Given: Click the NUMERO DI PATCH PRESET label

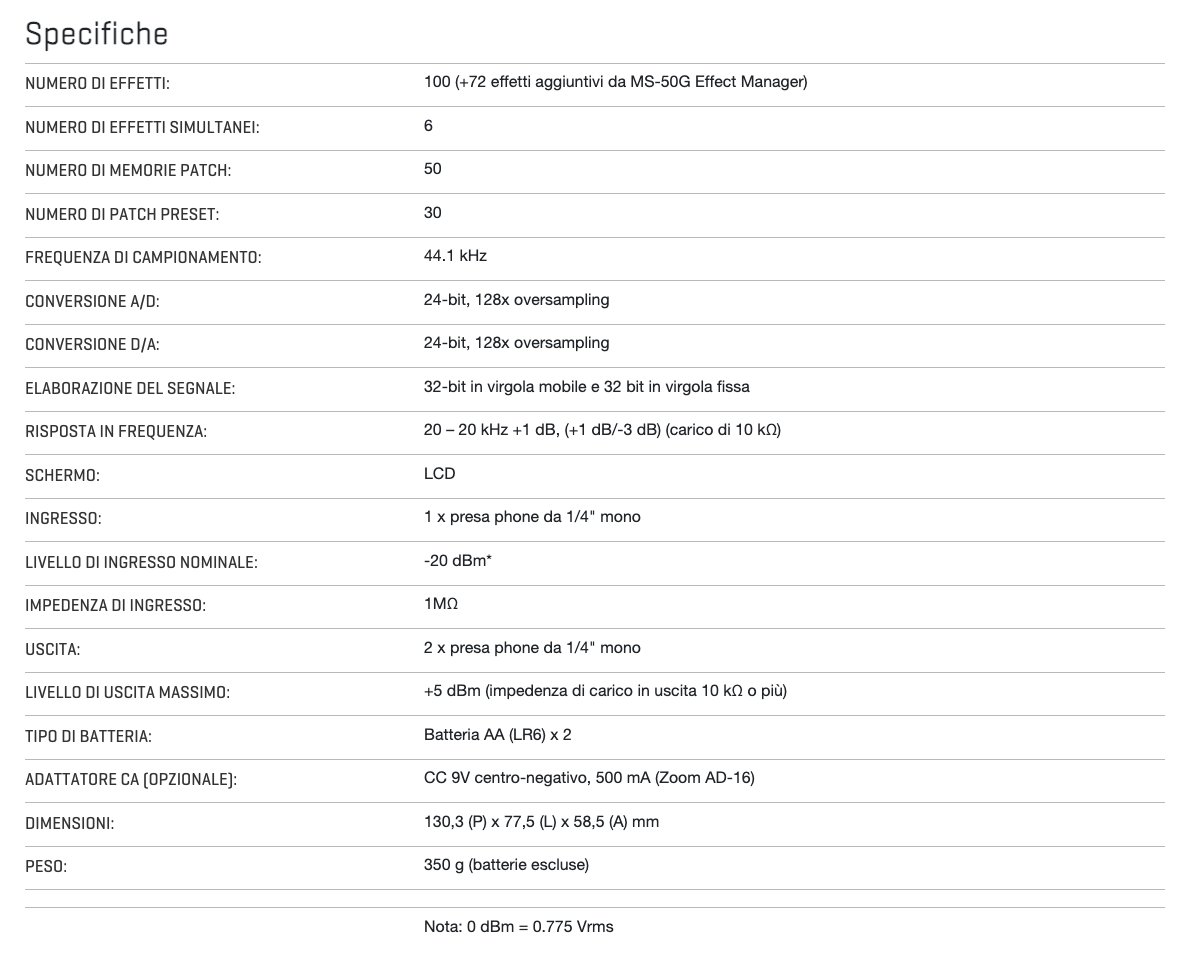Looking at the screenshot, I should point(121,214).
